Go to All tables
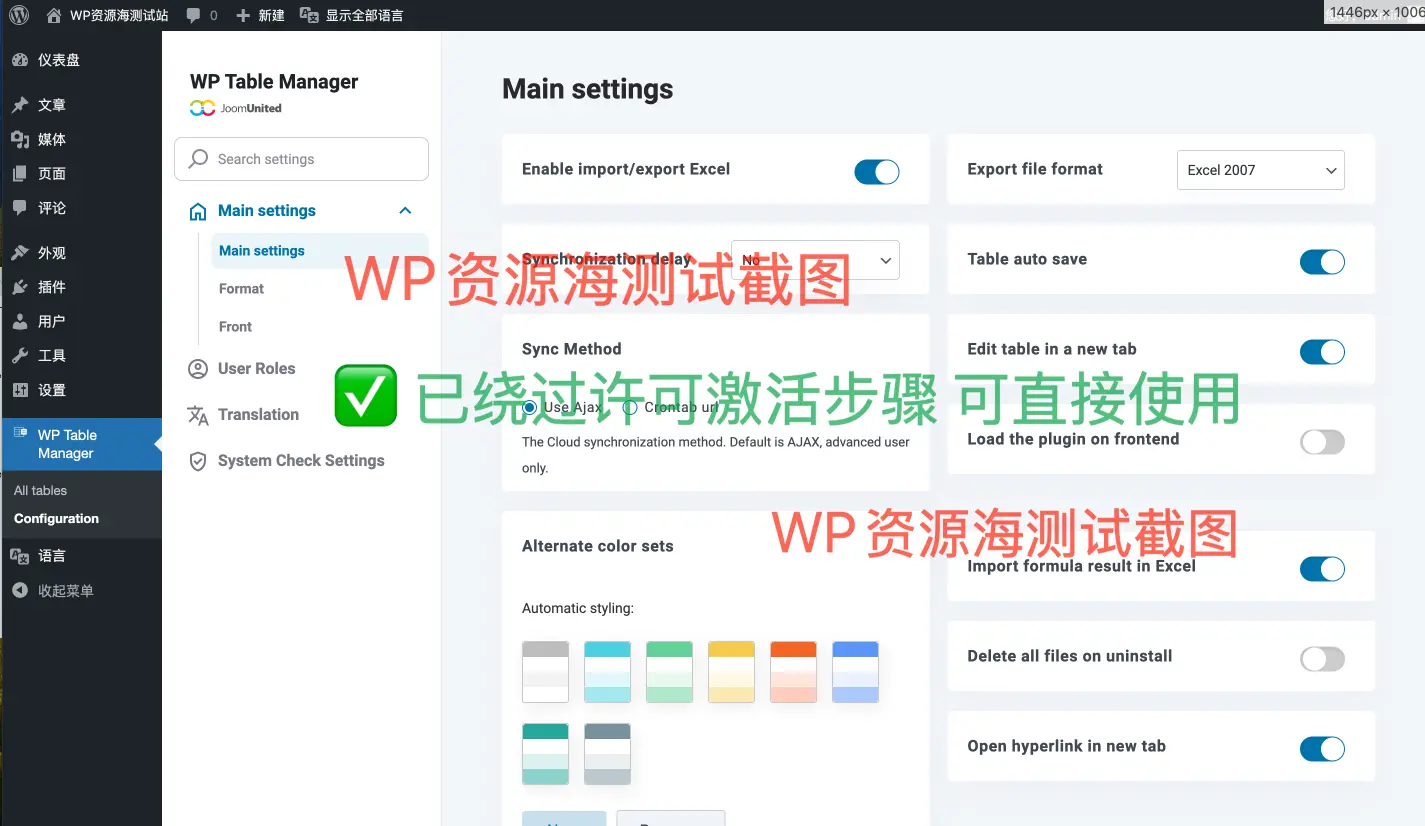The height and width of the screenshot is (826, 1425). 41,491
